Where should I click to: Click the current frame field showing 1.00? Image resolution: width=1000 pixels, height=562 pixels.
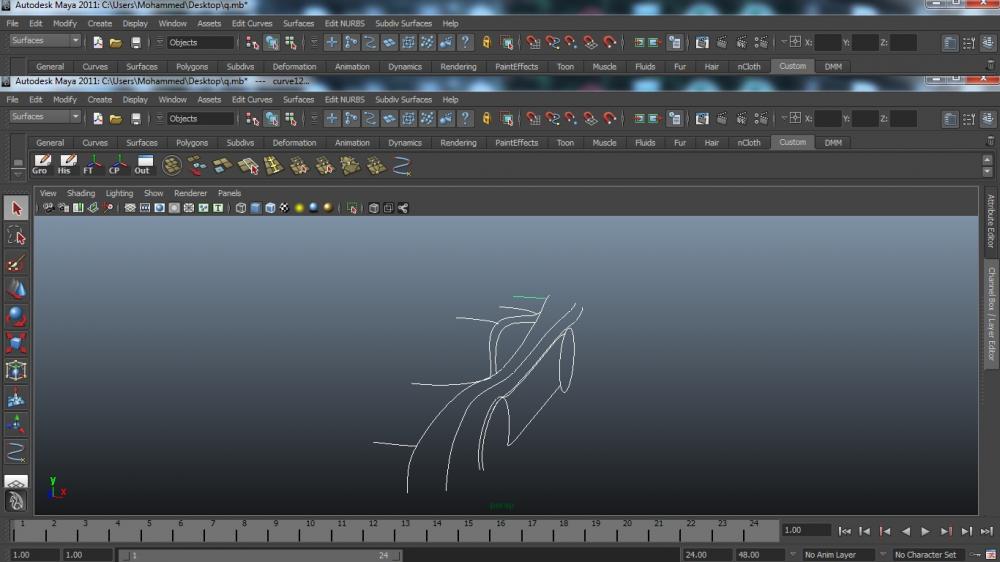coord(807,531)
